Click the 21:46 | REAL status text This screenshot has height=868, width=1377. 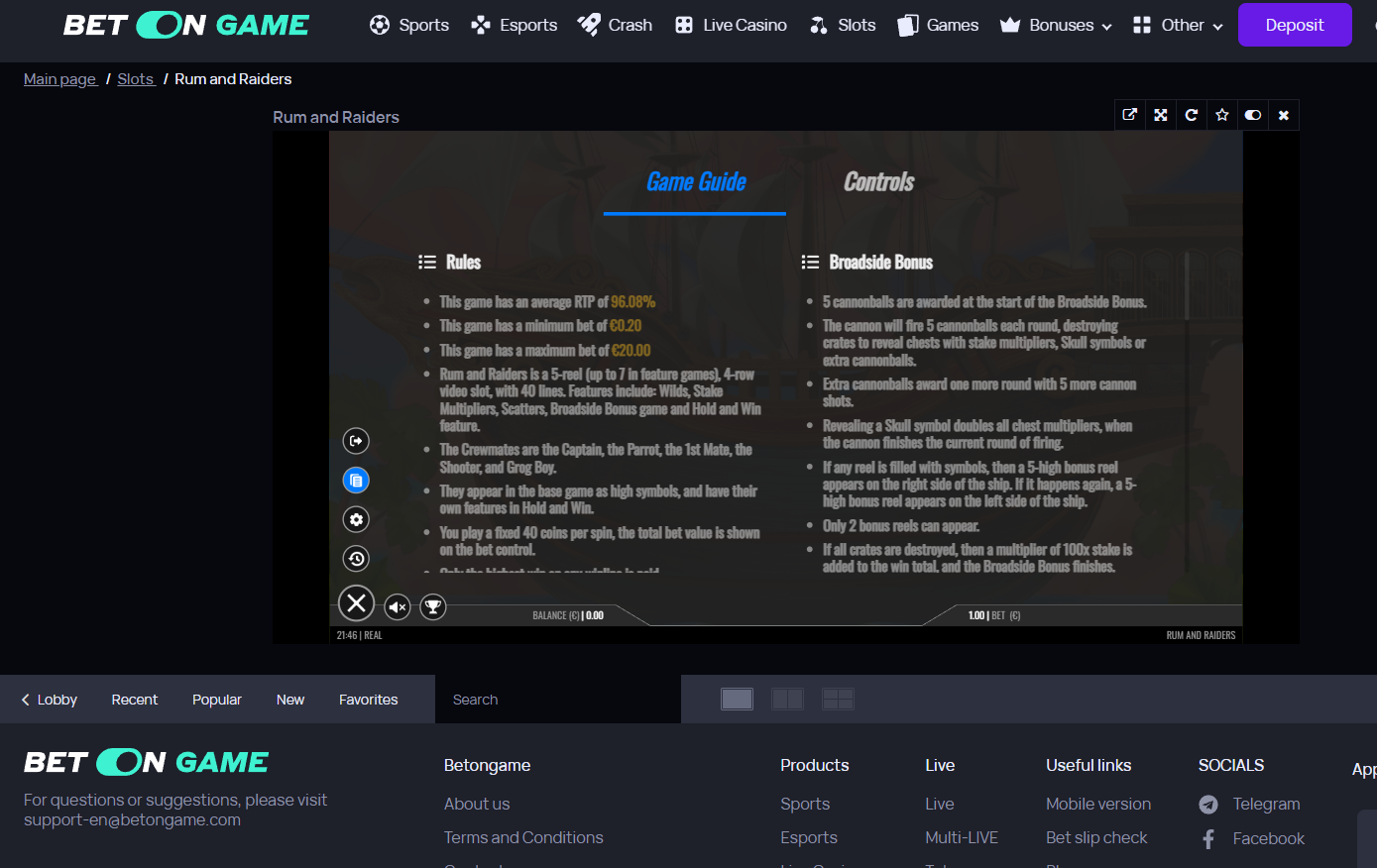pyautogui.click(x=359, y=635)
